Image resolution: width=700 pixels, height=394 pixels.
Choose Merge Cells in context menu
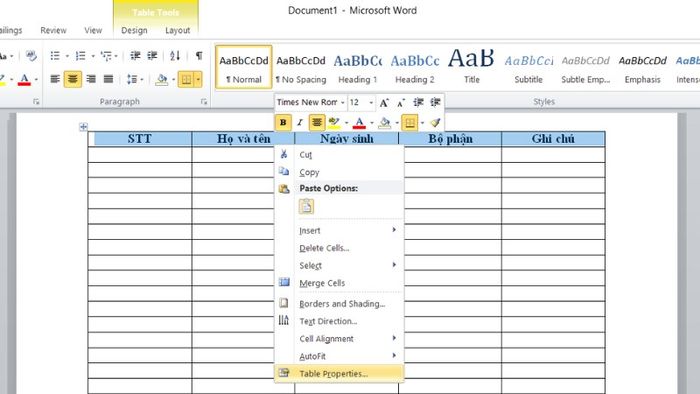(339, 283)
